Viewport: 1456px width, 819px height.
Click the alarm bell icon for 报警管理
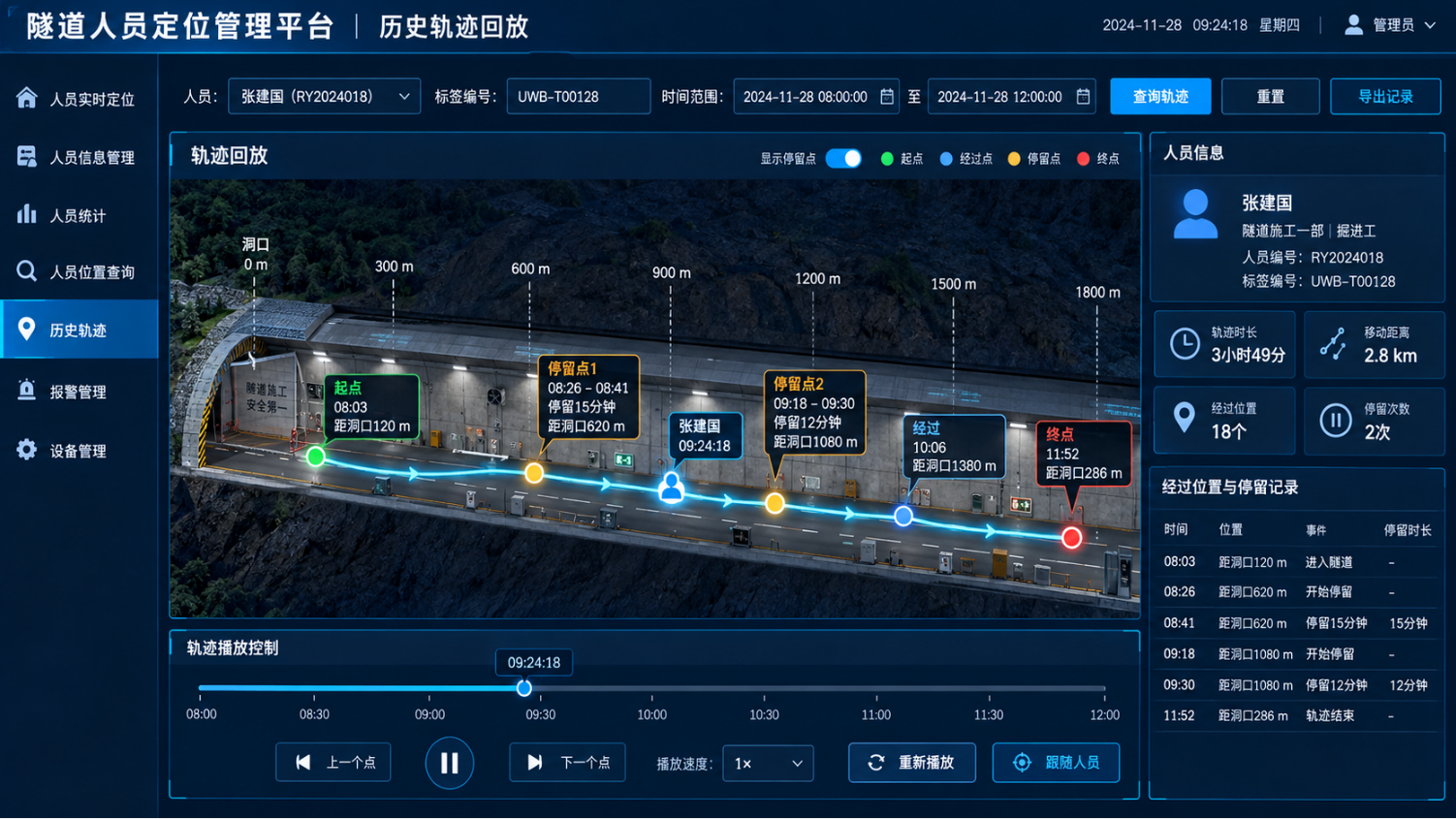coord(26,391)
